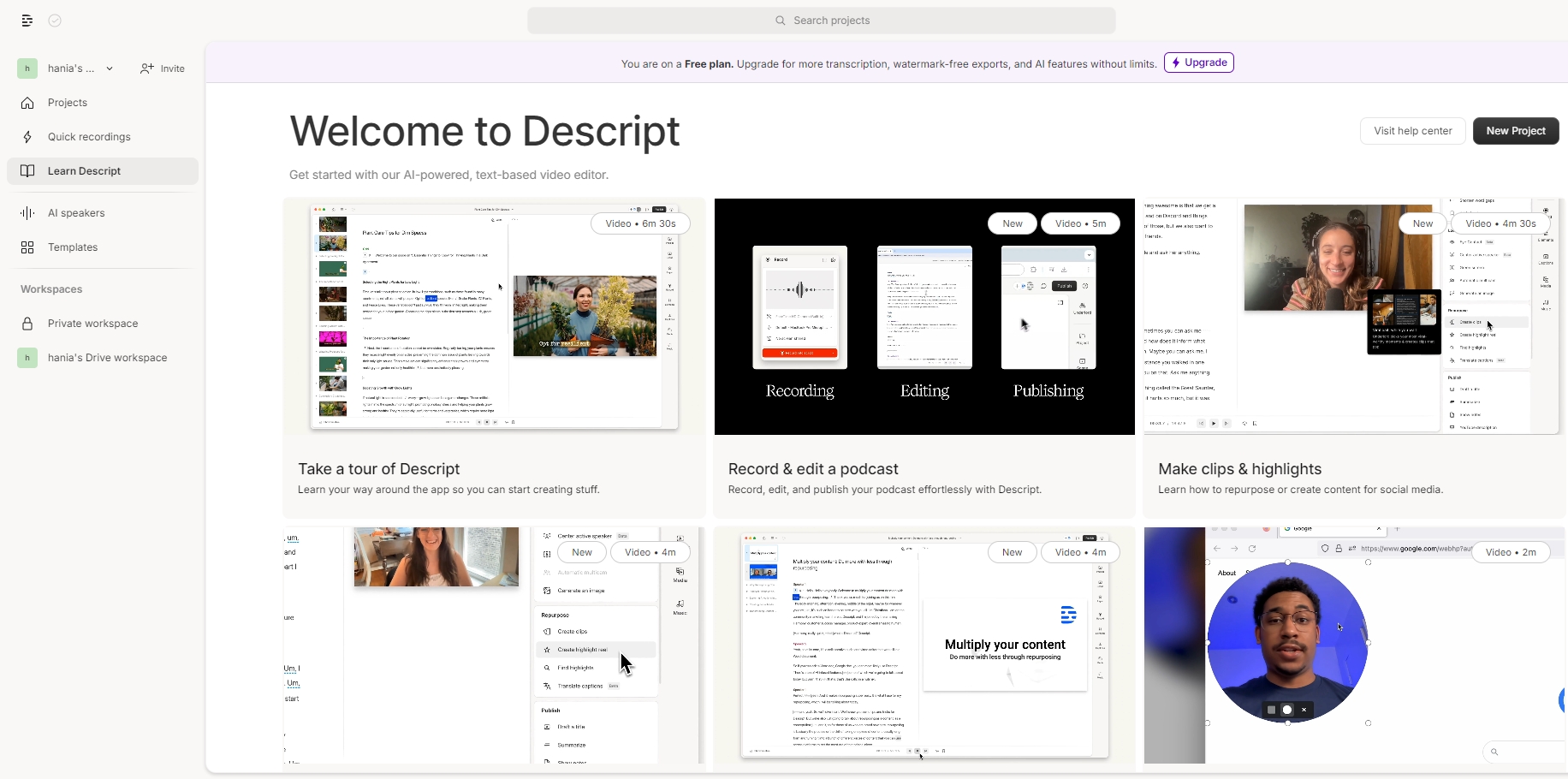
Task: Click Recording panel in podcast thumbnail
Action: click(800, 307)
